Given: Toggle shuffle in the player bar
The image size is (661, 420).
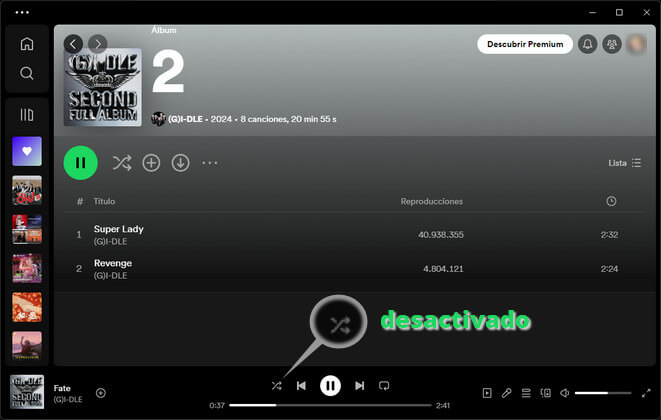Looking at the screenshot, I should [277, 385].
